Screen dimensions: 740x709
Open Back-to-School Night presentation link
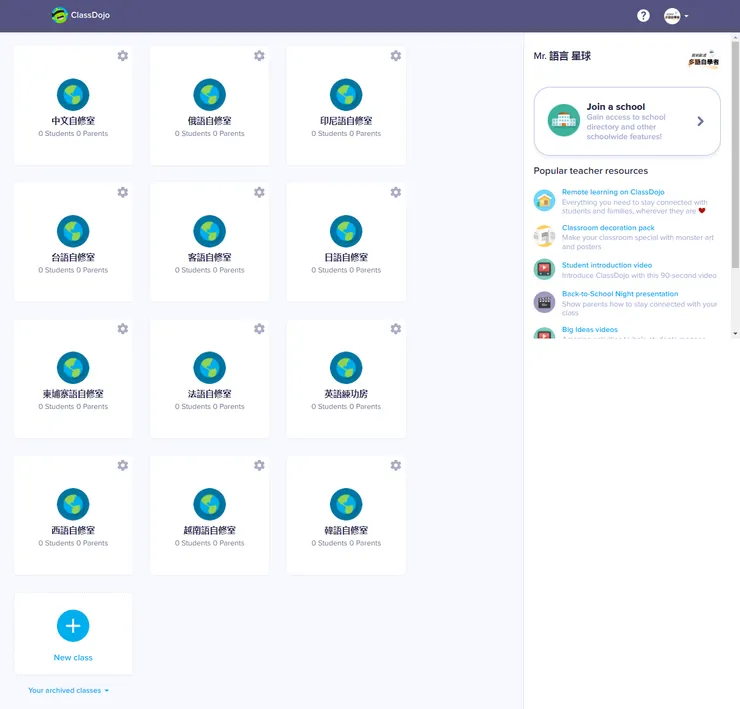[620, 294]
